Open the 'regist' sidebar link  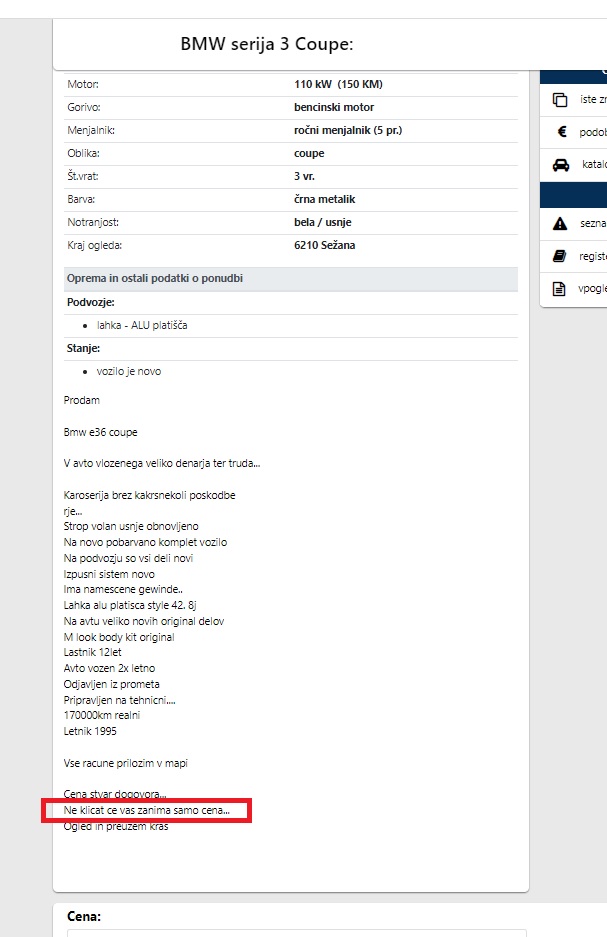[x=593, y=256]
